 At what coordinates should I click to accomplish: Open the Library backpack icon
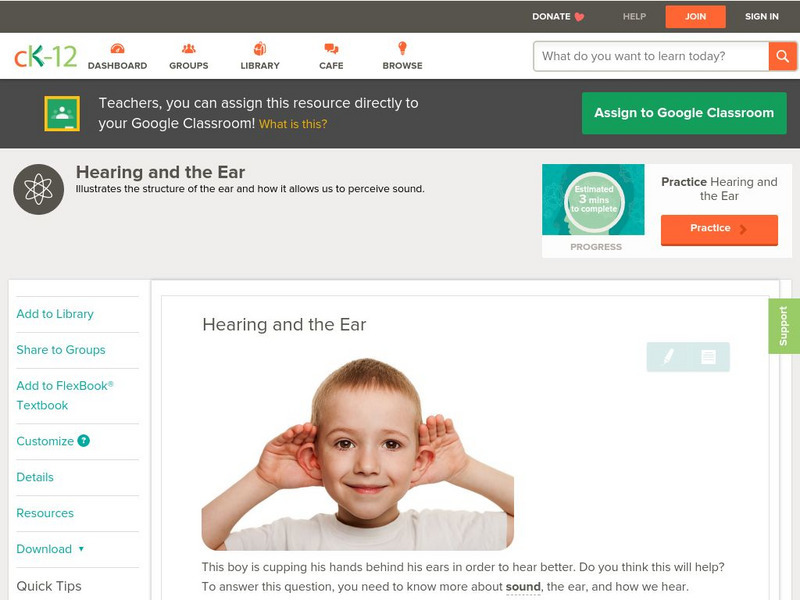pos(260,48)
